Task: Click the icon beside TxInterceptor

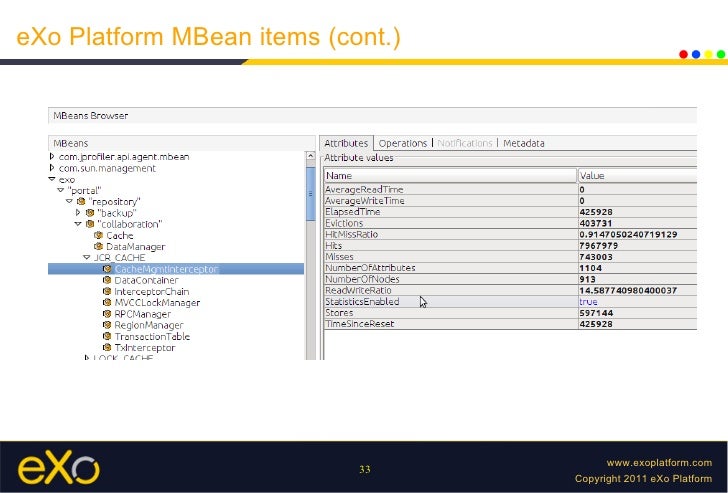Action: (107, 347)
